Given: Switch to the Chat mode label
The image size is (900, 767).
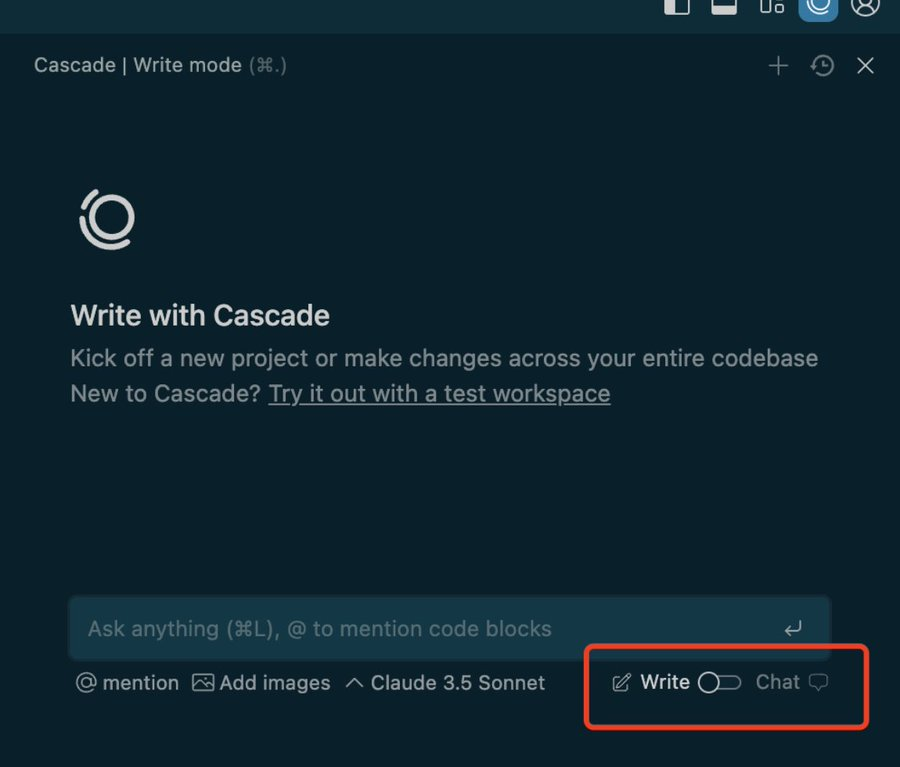Looking at the screenshot, I should click(x=777, y=682).
